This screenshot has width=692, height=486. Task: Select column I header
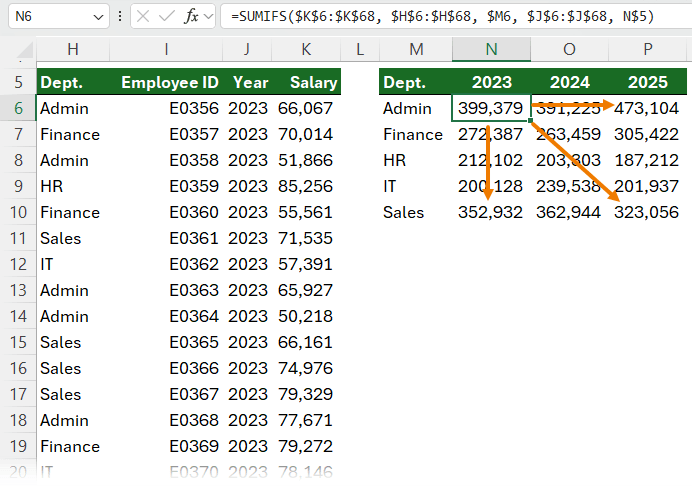coord(166,49)
